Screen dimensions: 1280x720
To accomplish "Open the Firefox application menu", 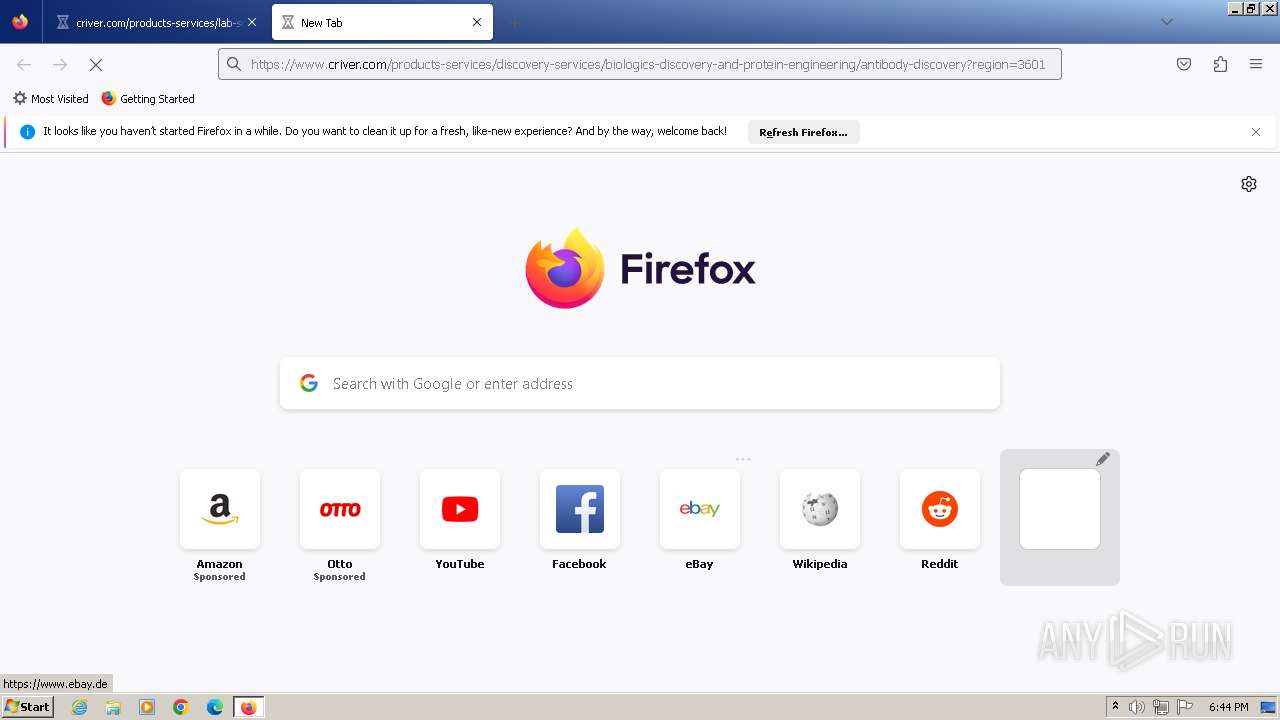I will [1256, 64].
